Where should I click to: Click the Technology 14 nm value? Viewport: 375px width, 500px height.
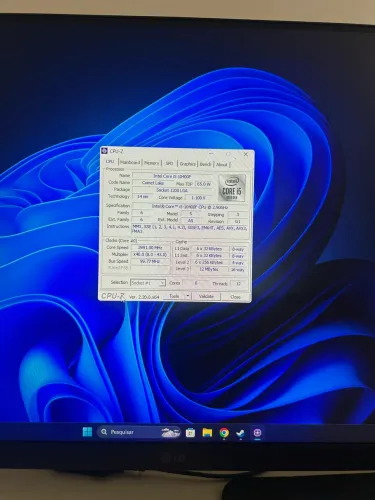tap(143, 197)
